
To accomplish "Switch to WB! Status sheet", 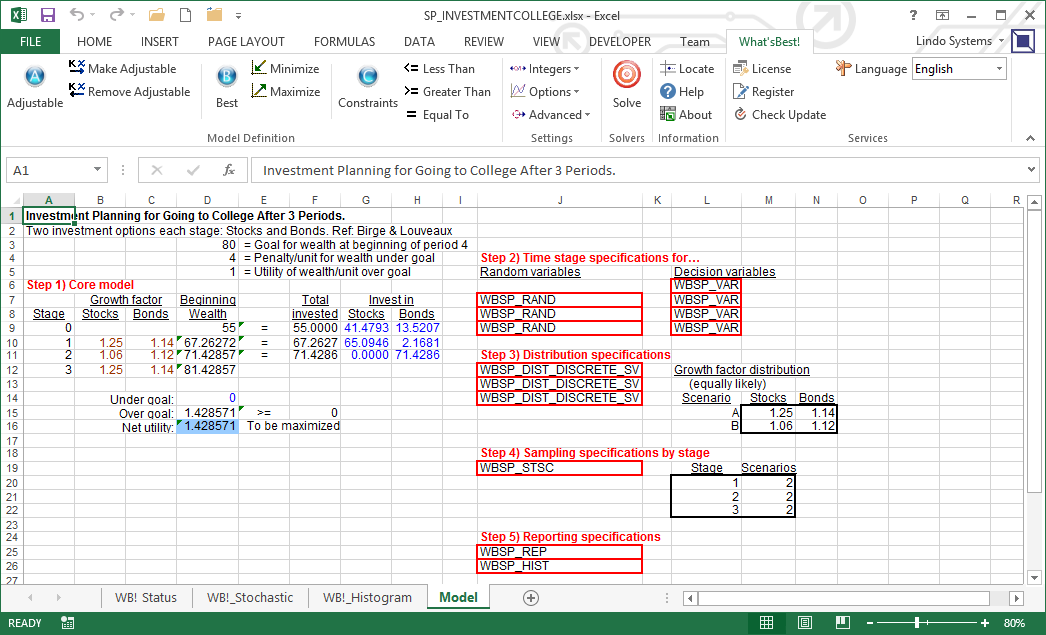I will (x=146, y=598).
